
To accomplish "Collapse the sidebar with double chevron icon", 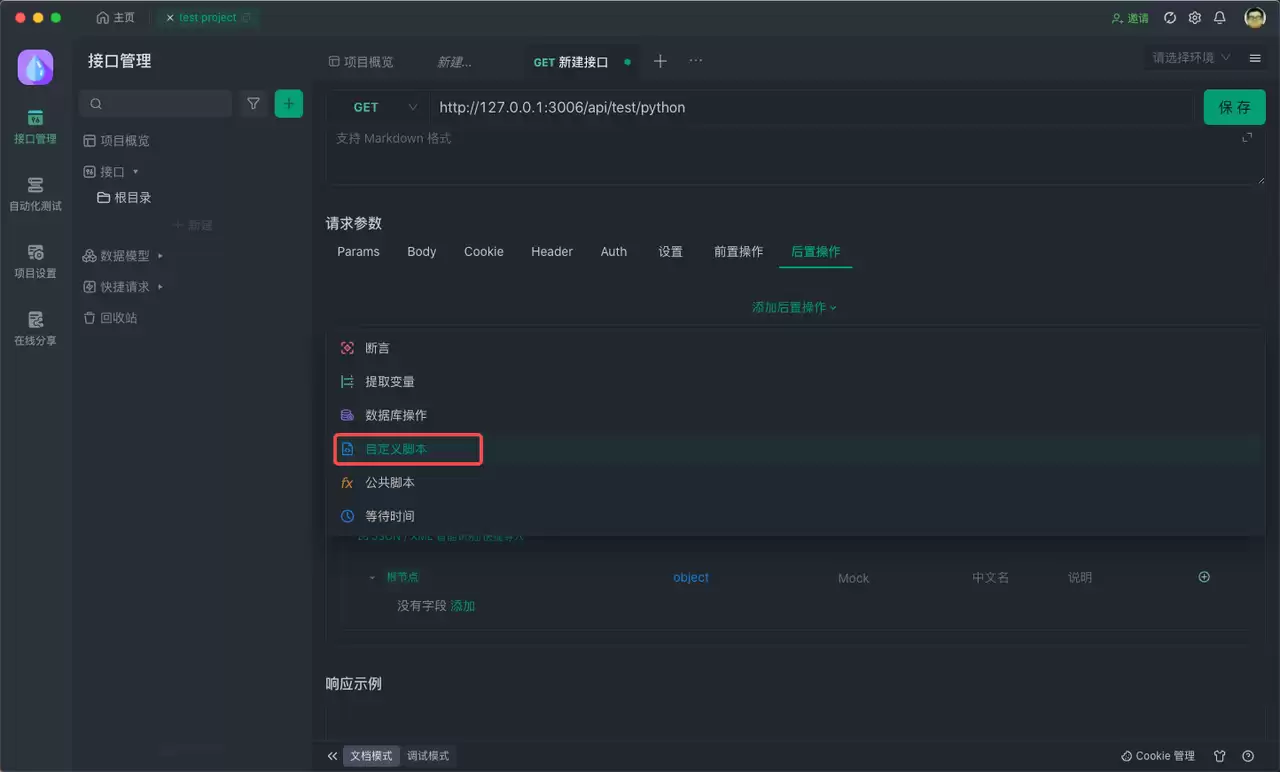I will [333, 756].
